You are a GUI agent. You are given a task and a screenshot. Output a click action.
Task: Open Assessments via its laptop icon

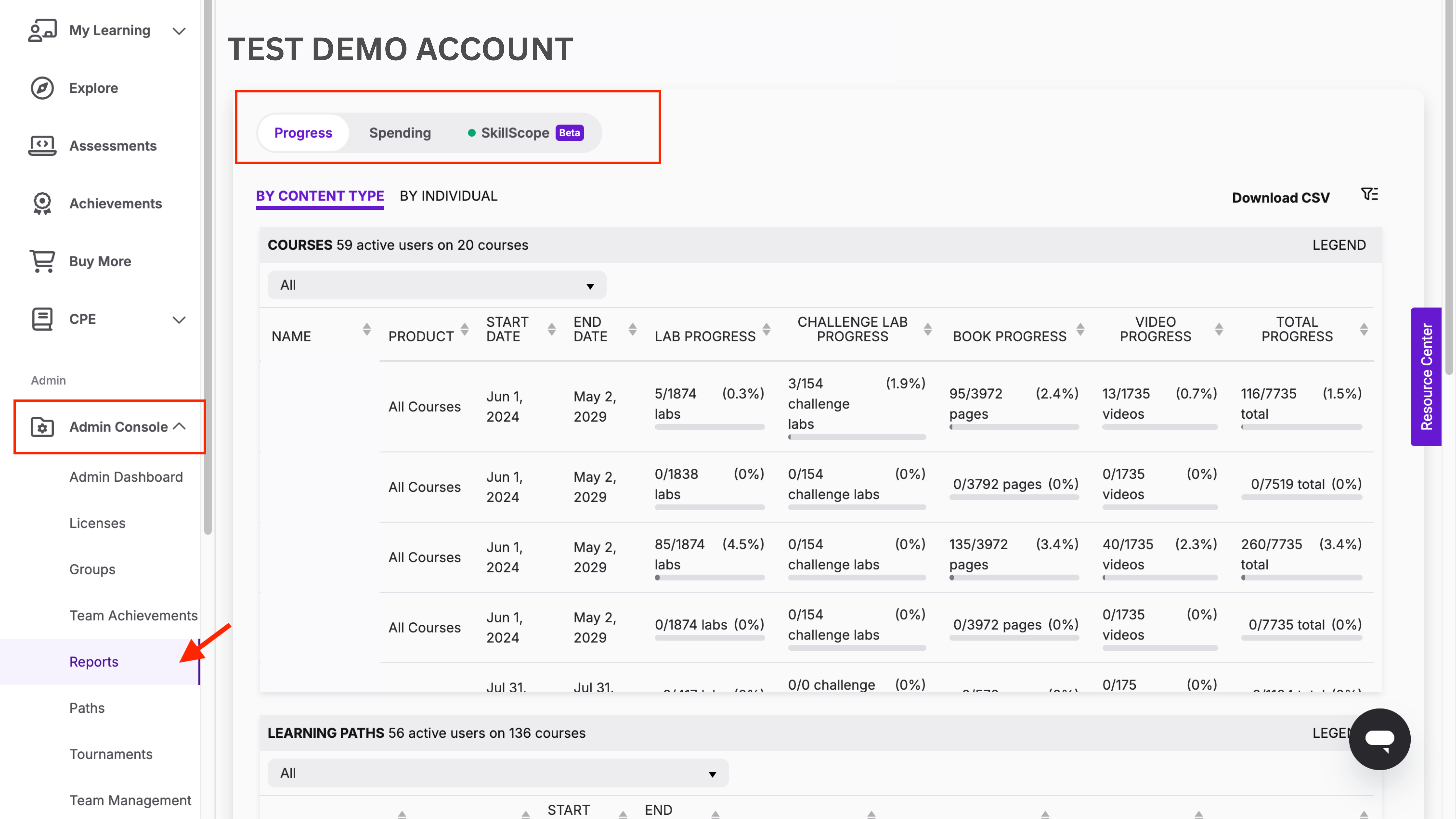pyautogui.click(x=42, y=146)
